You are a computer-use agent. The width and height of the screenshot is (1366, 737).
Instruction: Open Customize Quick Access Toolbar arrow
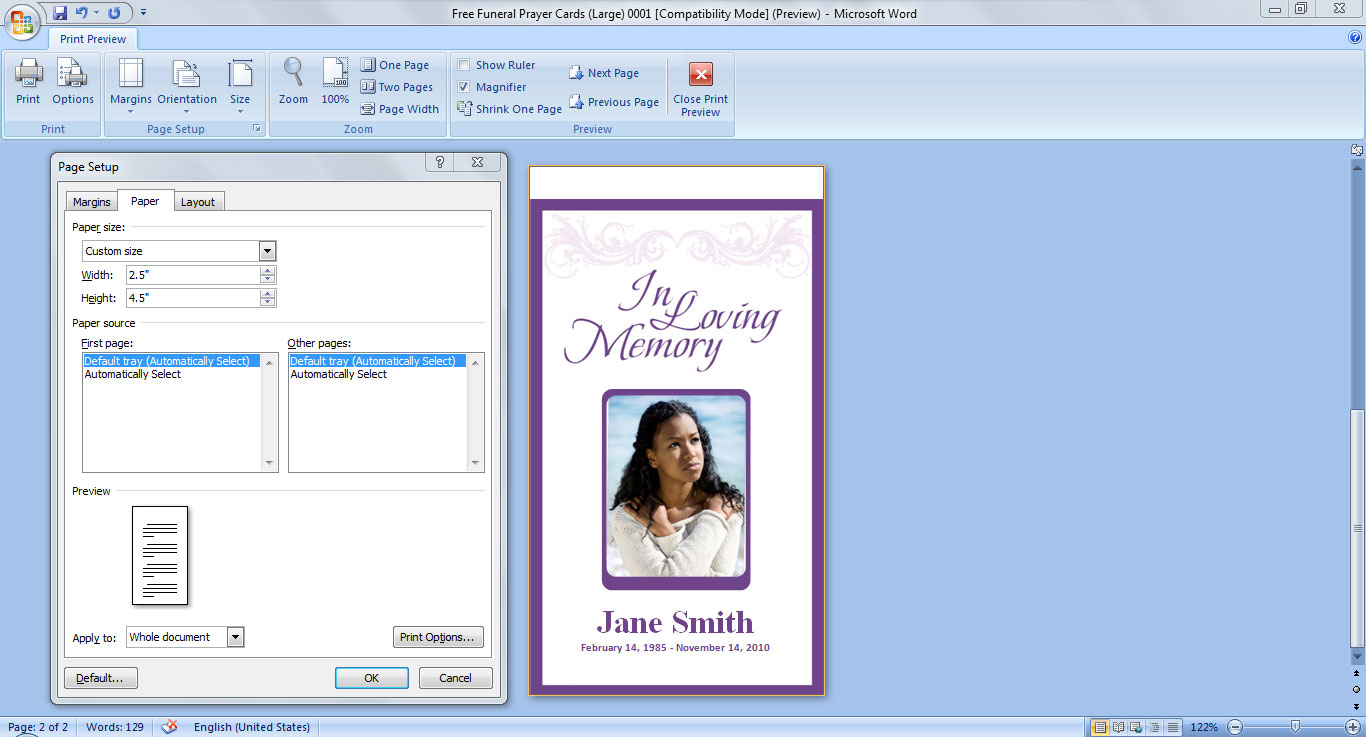tap(143, 13)
